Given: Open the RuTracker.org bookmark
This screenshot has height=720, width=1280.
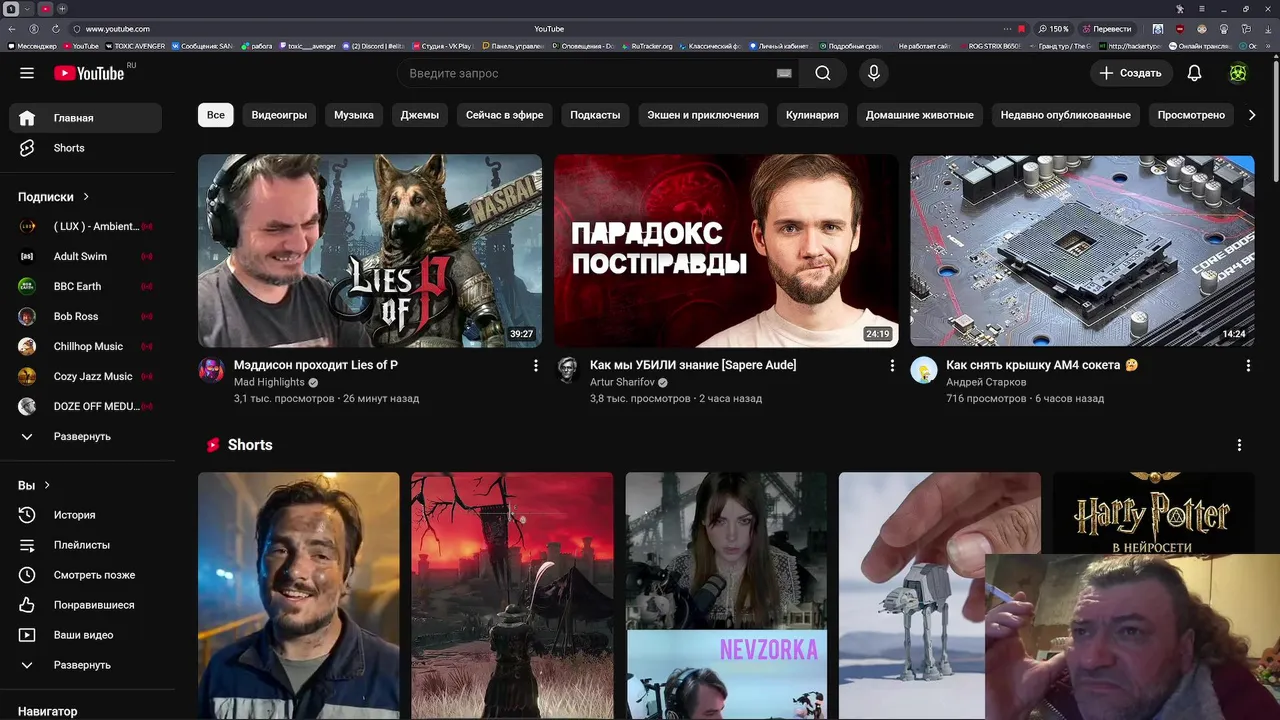Looking at the screenshot, I should [648, 46].
